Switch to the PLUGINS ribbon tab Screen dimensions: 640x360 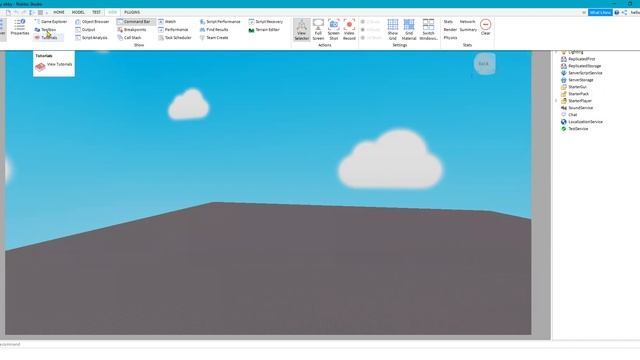coord(132,12)
